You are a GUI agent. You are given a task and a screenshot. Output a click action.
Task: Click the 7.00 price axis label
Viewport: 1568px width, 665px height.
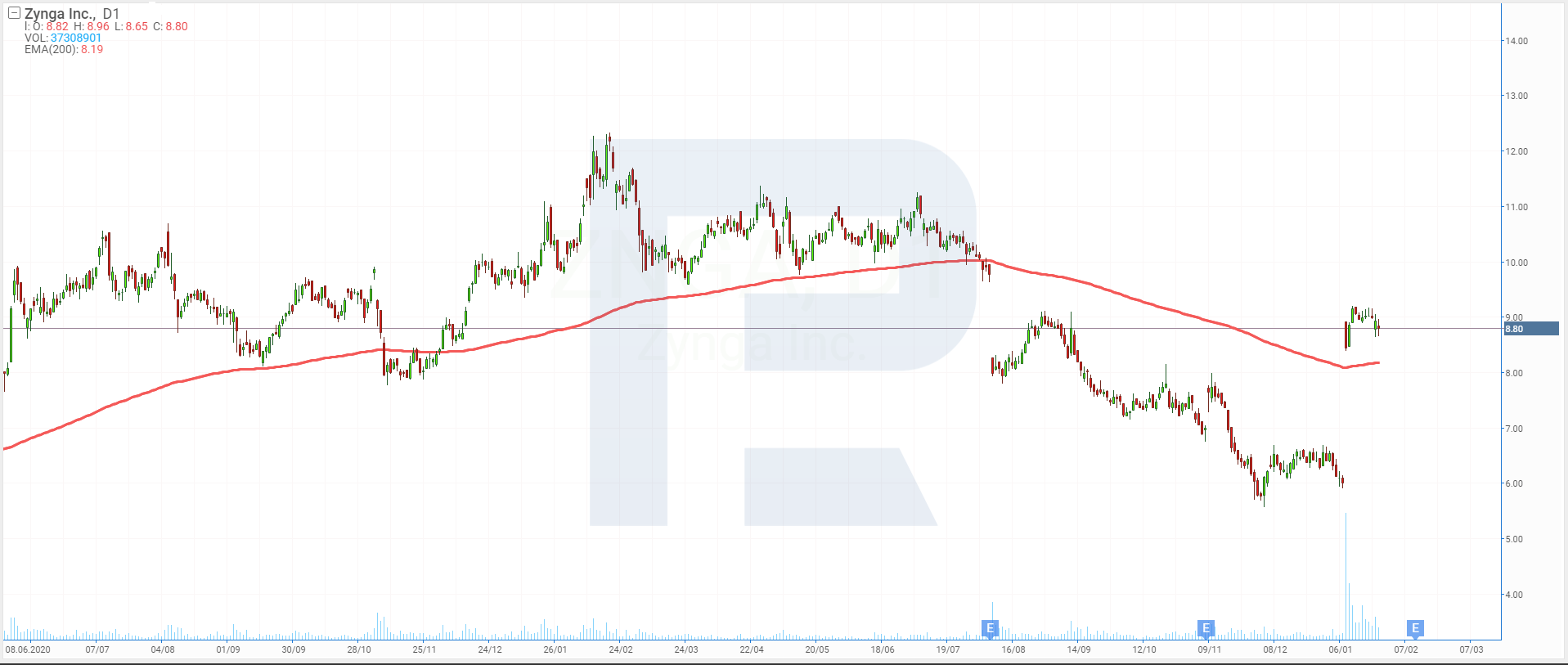click(1514, 429)
